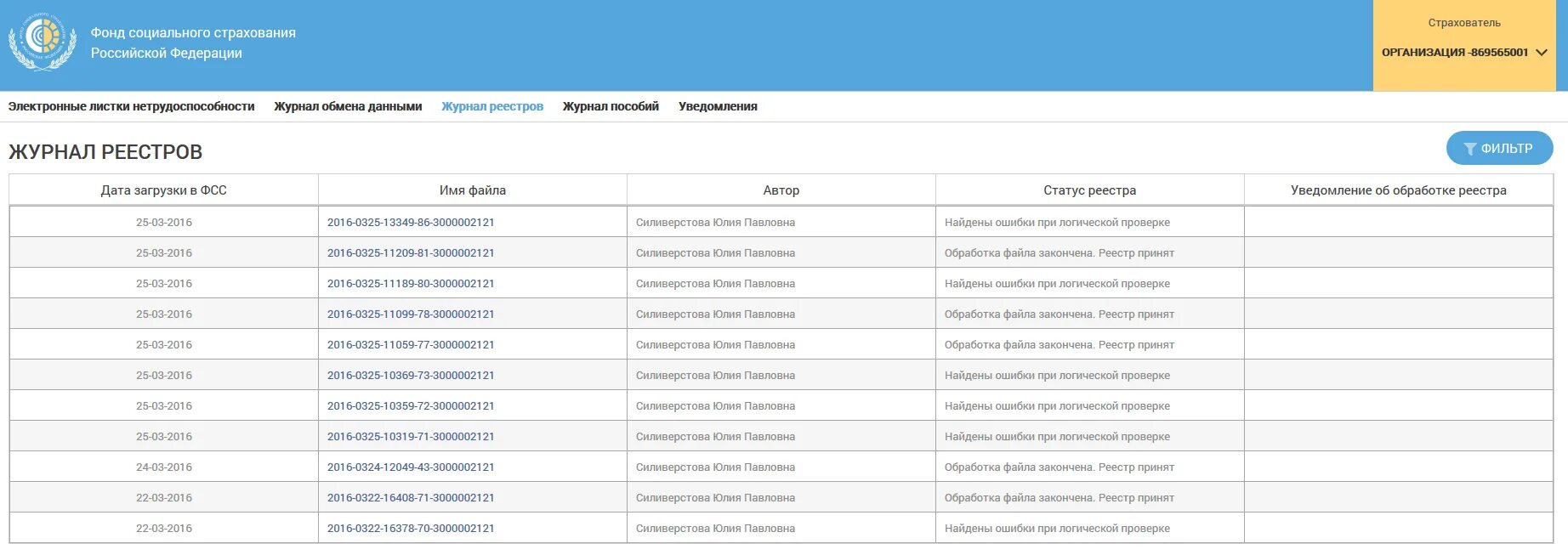
Task: Click the ЖУРНАЛ РЕЕСТРОВ page heading
Action: click(105, 152)
